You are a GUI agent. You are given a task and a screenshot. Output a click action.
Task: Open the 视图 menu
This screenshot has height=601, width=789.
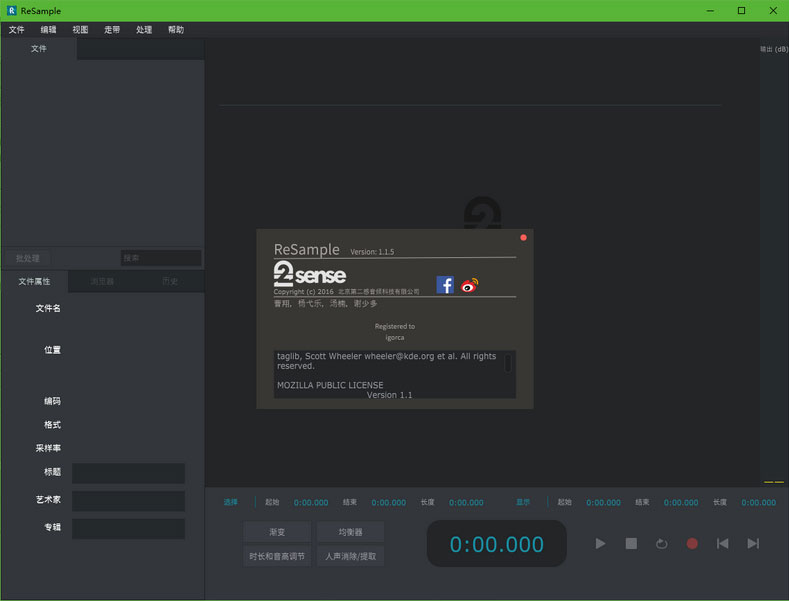[80, 30]
